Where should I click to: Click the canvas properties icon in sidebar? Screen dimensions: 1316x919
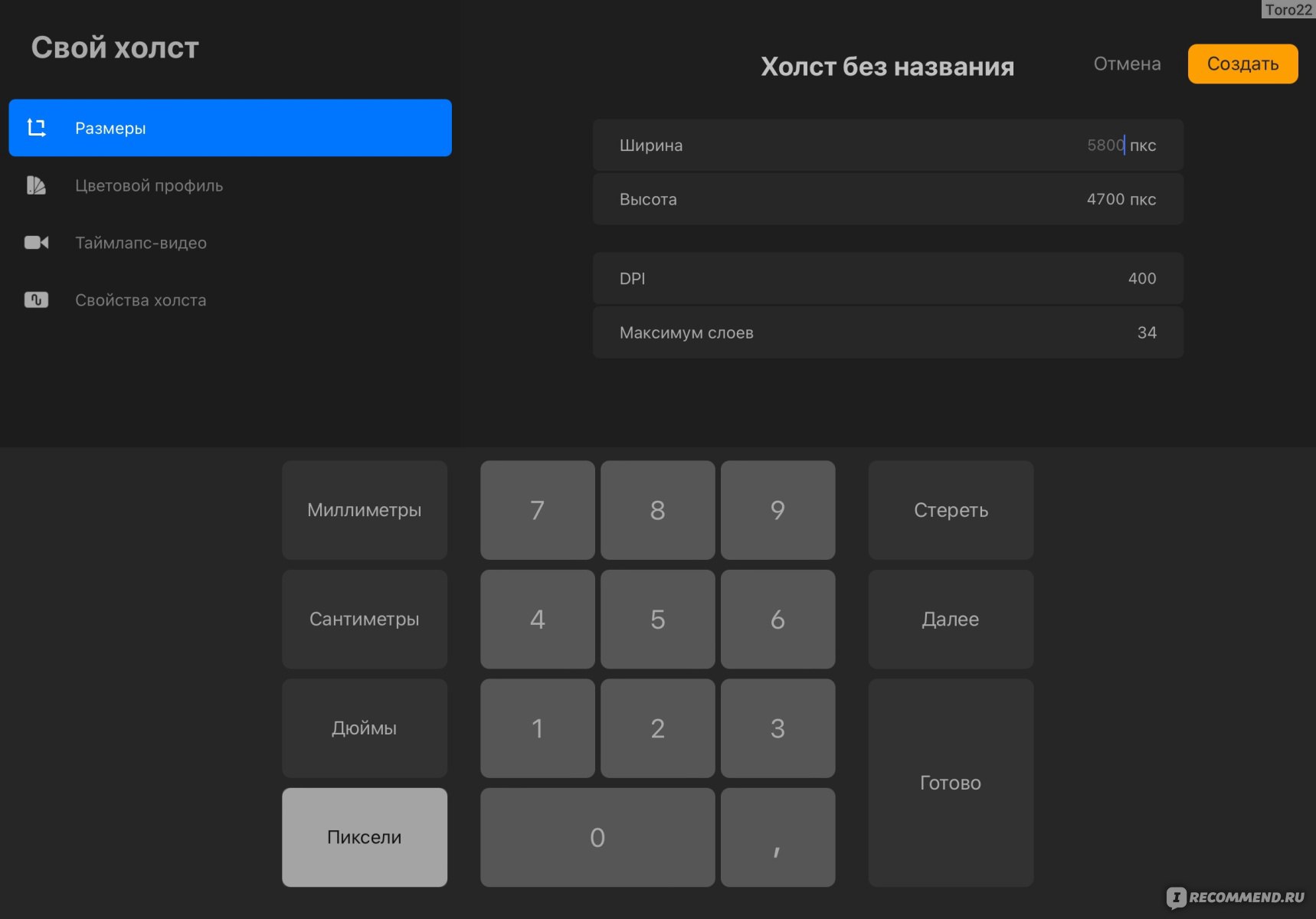click(x=36, y=300)
